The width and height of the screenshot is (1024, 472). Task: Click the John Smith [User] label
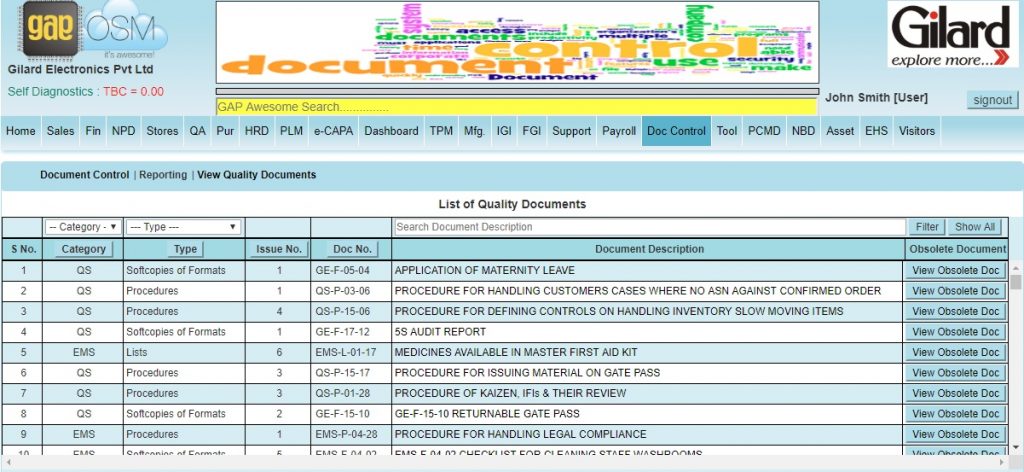click(876, 98)
